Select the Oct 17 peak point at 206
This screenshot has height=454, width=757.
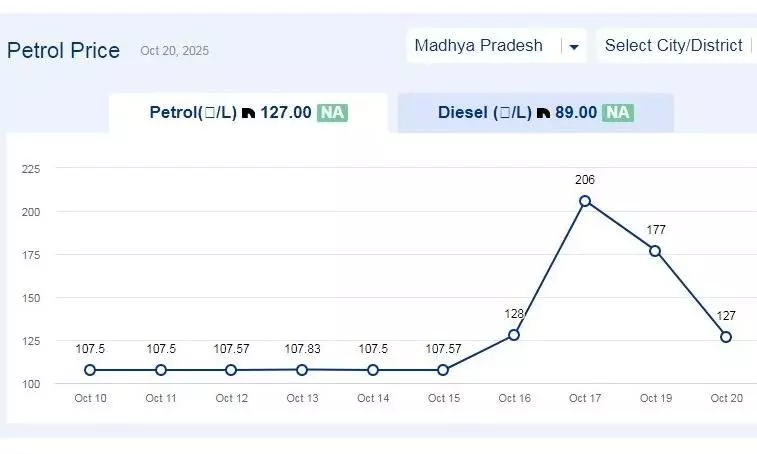point(585,201)
